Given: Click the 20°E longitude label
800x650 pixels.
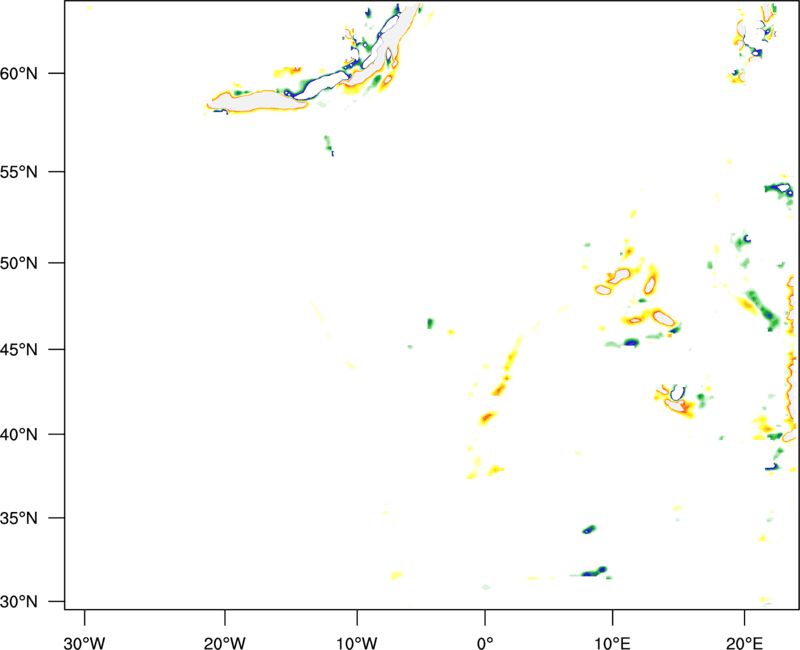Looking at the screenshot, I should (x=744, y=643).
